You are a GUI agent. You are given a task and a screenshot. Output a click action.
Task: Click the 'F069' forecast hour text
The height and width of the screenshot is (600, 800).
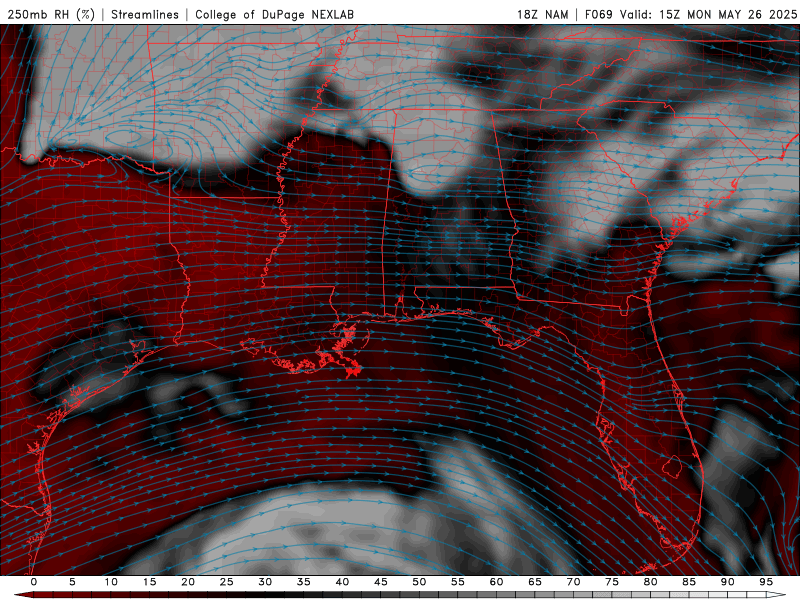point(598,14)
